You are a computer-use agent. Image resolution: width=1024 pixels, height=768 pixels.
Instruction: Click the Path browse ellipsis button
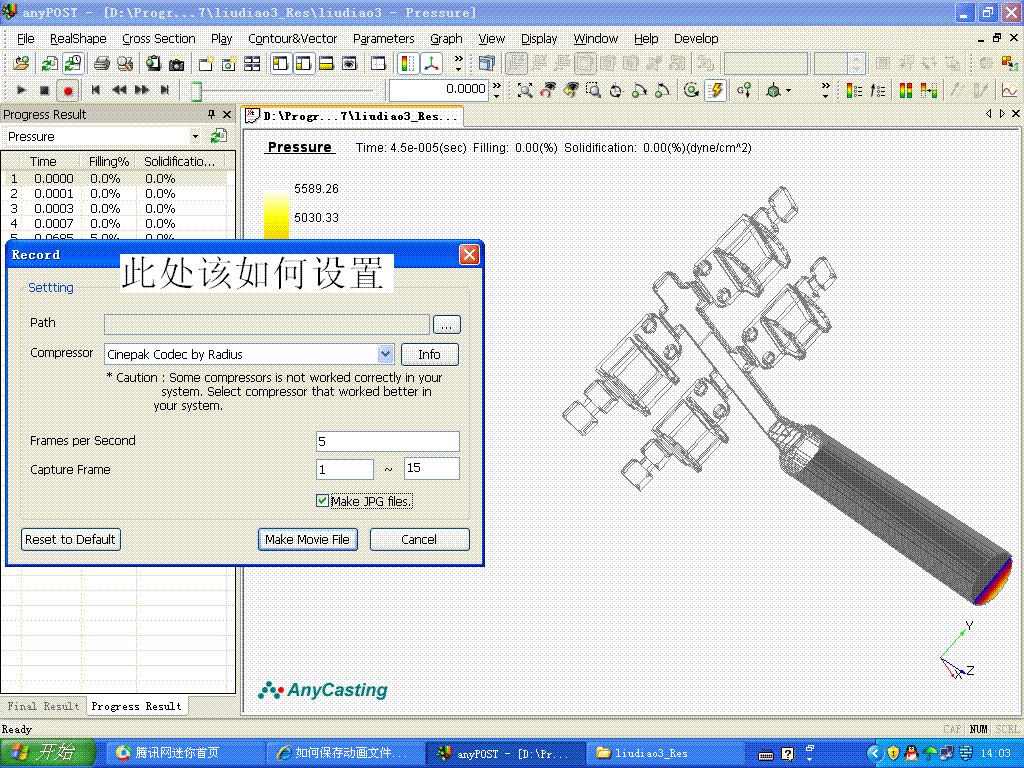tap(447, 325)
